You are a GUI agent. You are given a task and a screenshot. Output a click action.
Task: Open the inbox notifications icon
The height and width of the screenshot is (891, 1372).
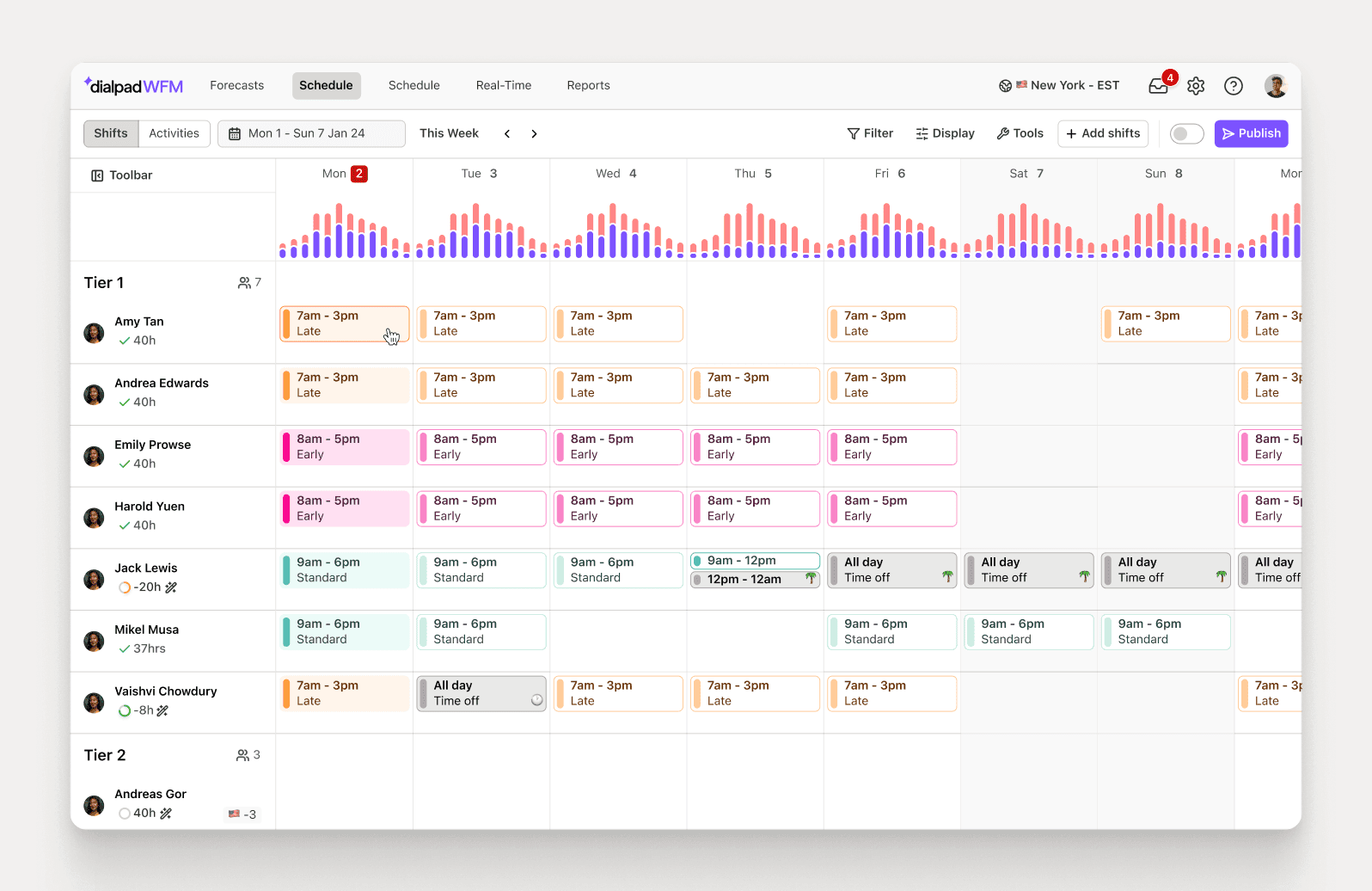(1158, 86)
